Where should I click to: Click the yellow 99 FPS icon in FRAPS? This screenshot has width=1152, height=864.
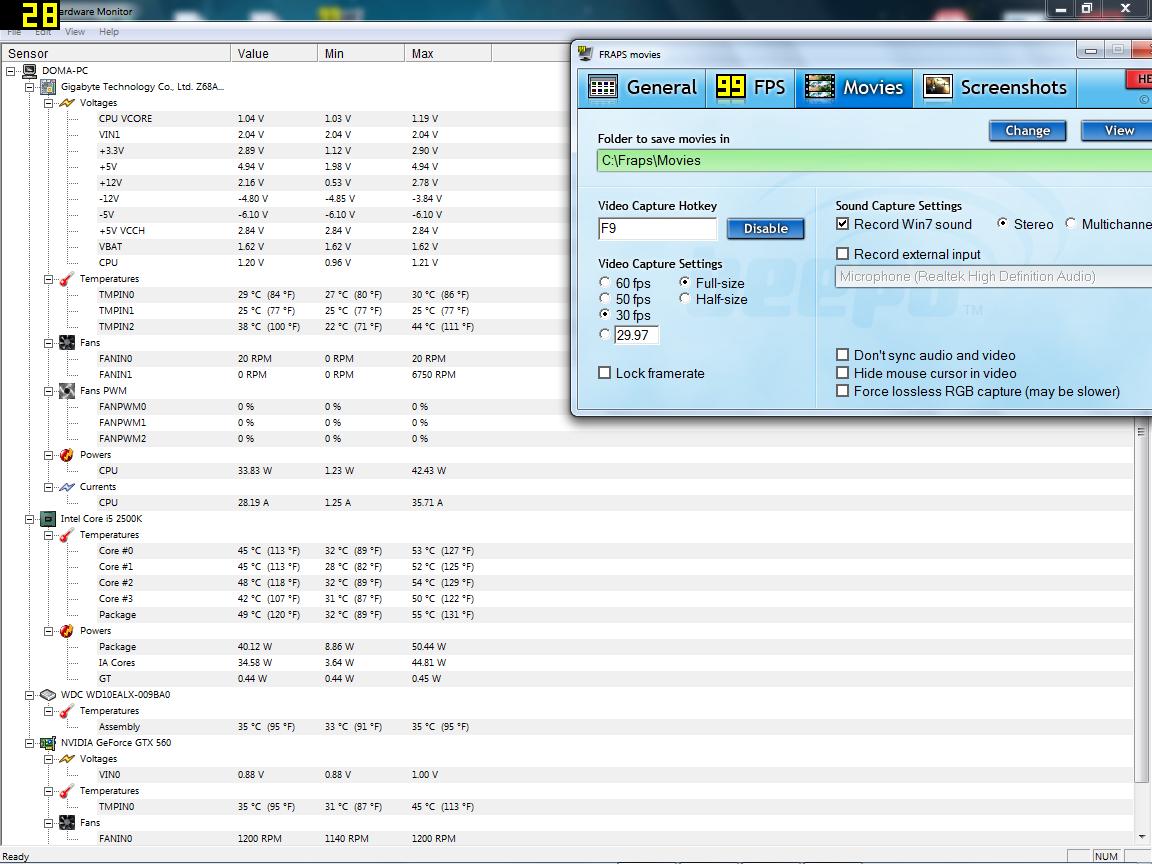(730, 87)
